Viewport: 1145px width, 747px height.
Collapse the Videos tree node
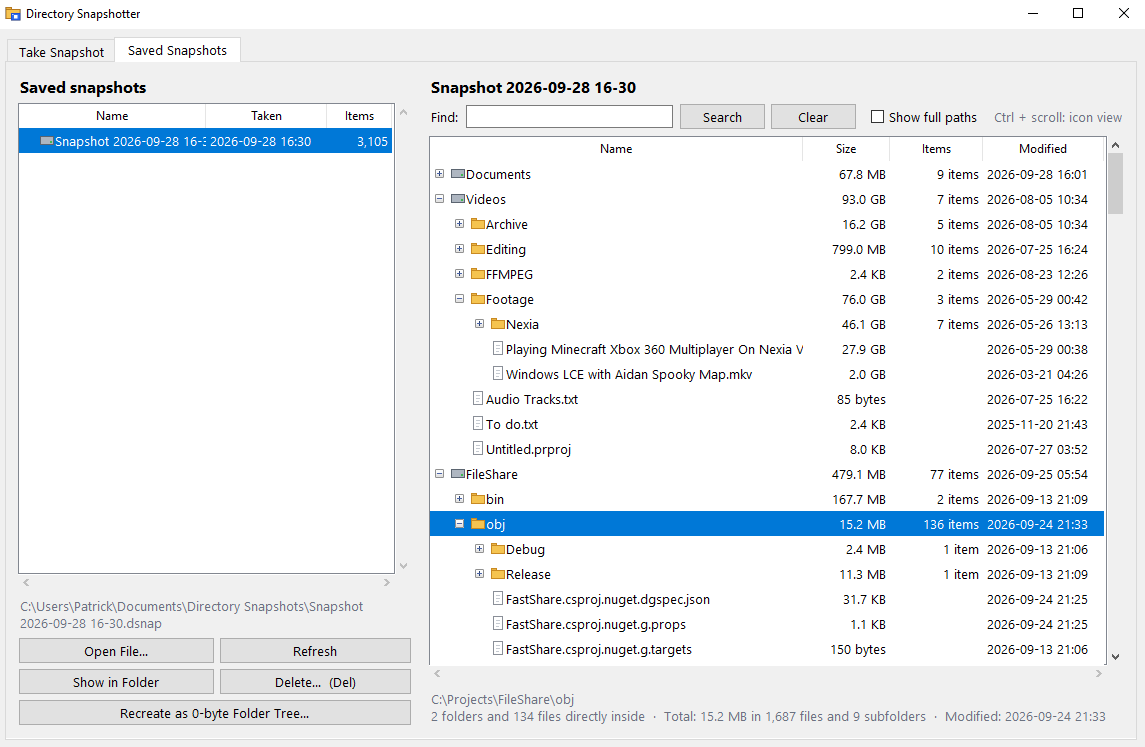click(440, 199)
